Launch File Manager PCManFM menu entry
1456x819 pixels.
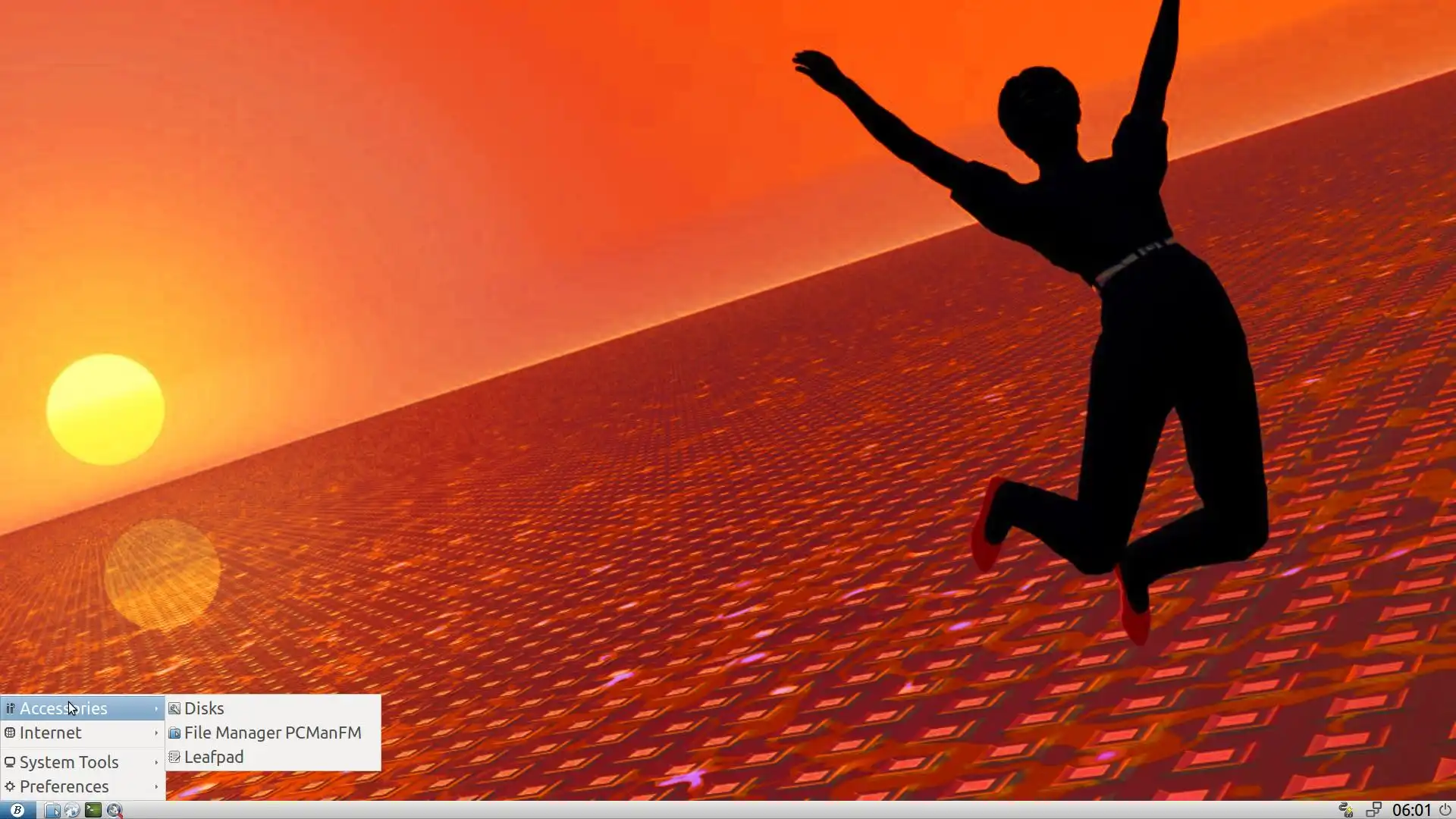pyautogui.click(x=272, y=733)
